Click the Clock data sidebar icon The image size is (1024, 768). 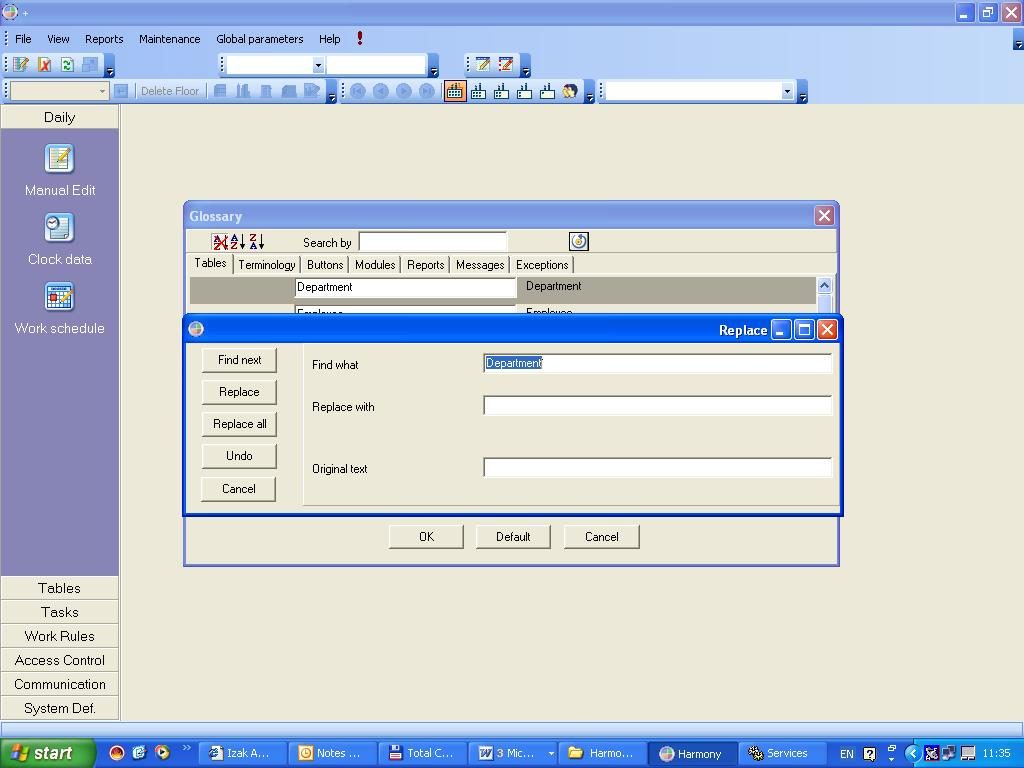point(59,228)
